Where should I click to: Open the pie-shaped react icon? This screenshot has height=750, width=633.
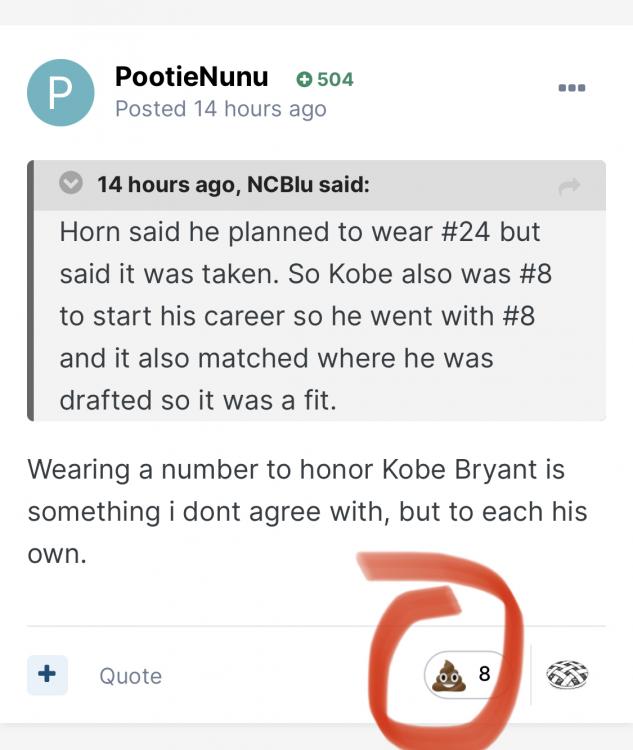568,675
